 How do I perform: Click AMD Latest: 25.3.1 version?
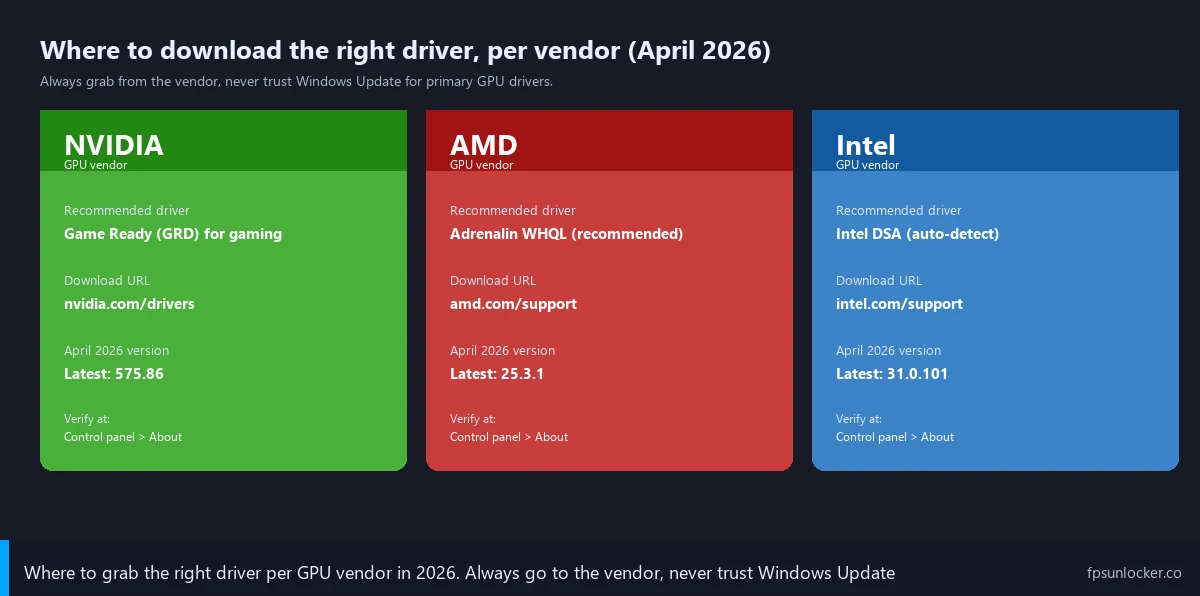497,374
